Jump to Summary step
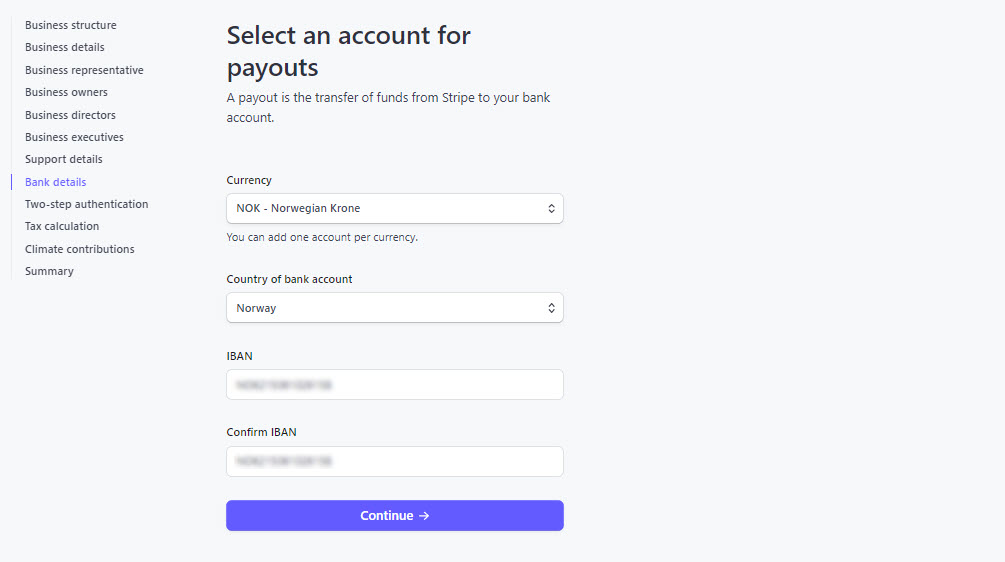Screen dimensions: 1005x562 coord(49,271)
